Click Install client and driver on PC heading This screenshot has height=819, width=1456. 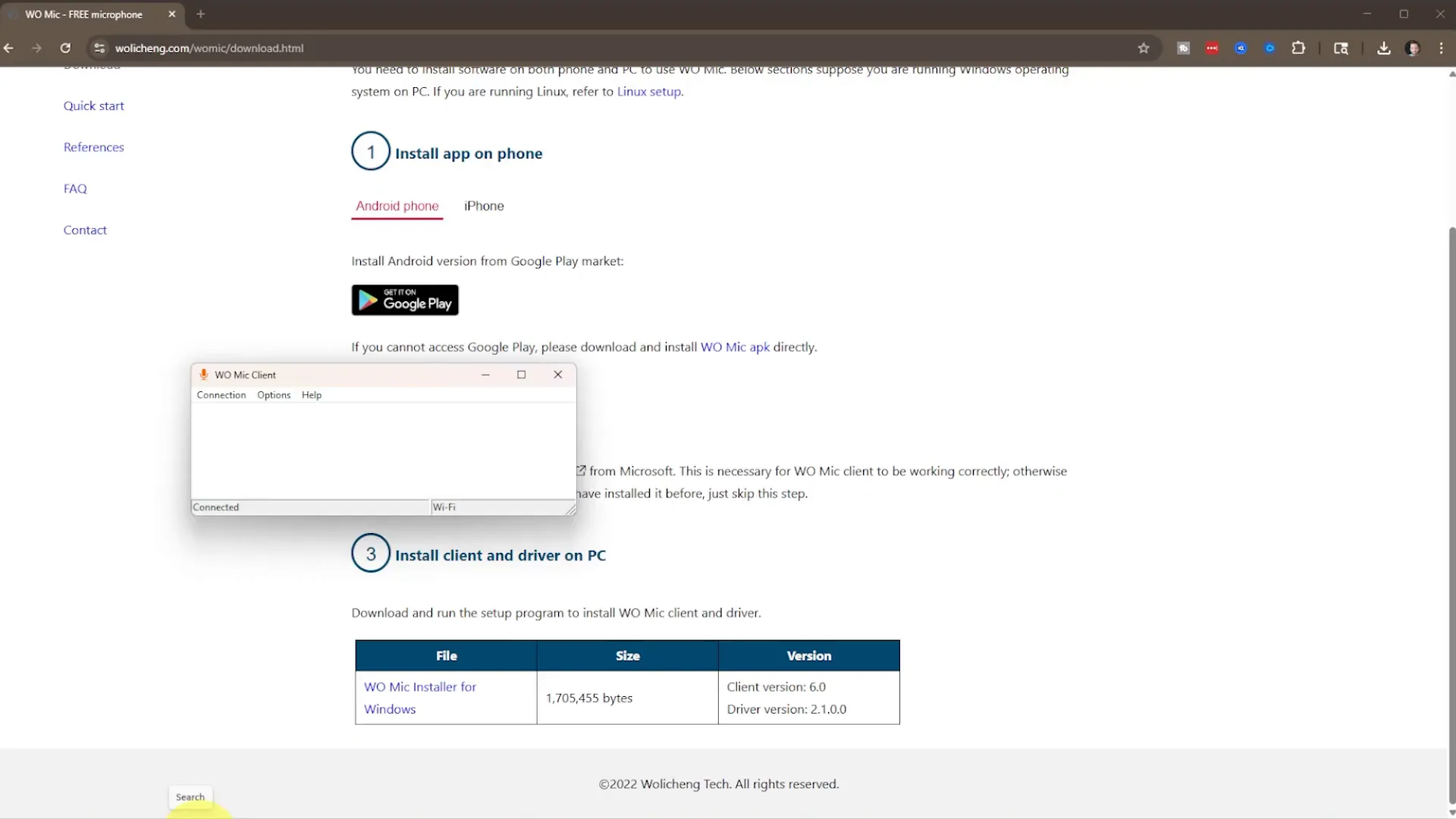coord(500,556)
